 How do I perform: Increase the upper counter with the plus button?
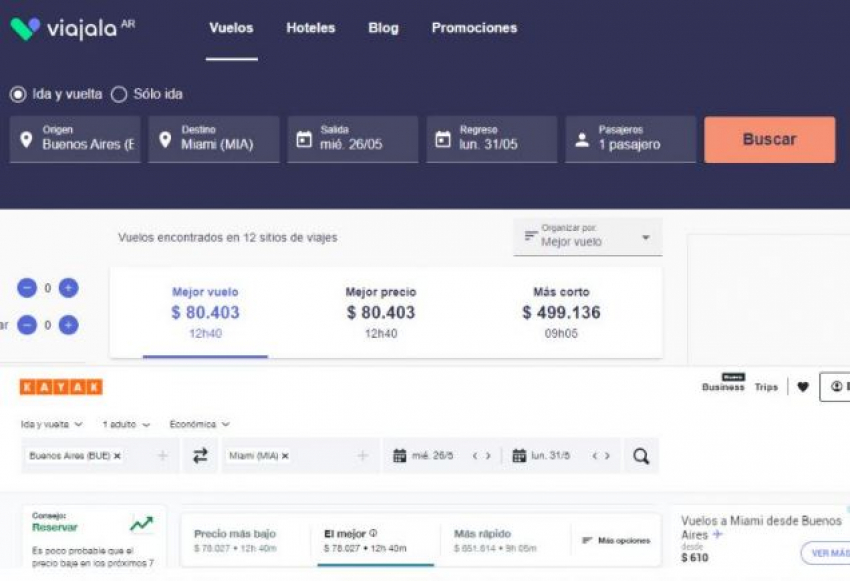coord(68,288)
